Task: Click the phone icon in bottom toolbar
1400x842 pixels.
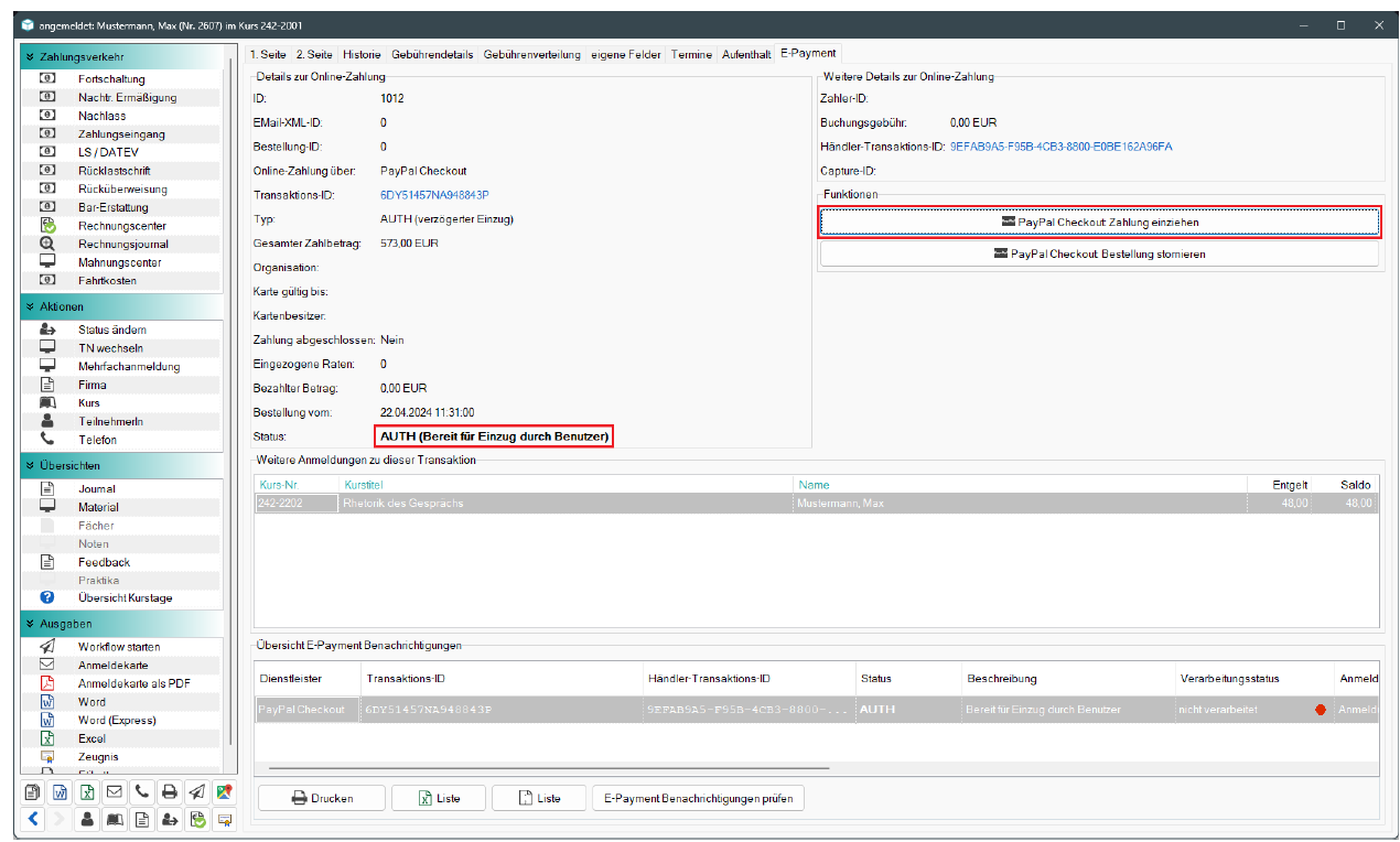Action: coord(142,792)
